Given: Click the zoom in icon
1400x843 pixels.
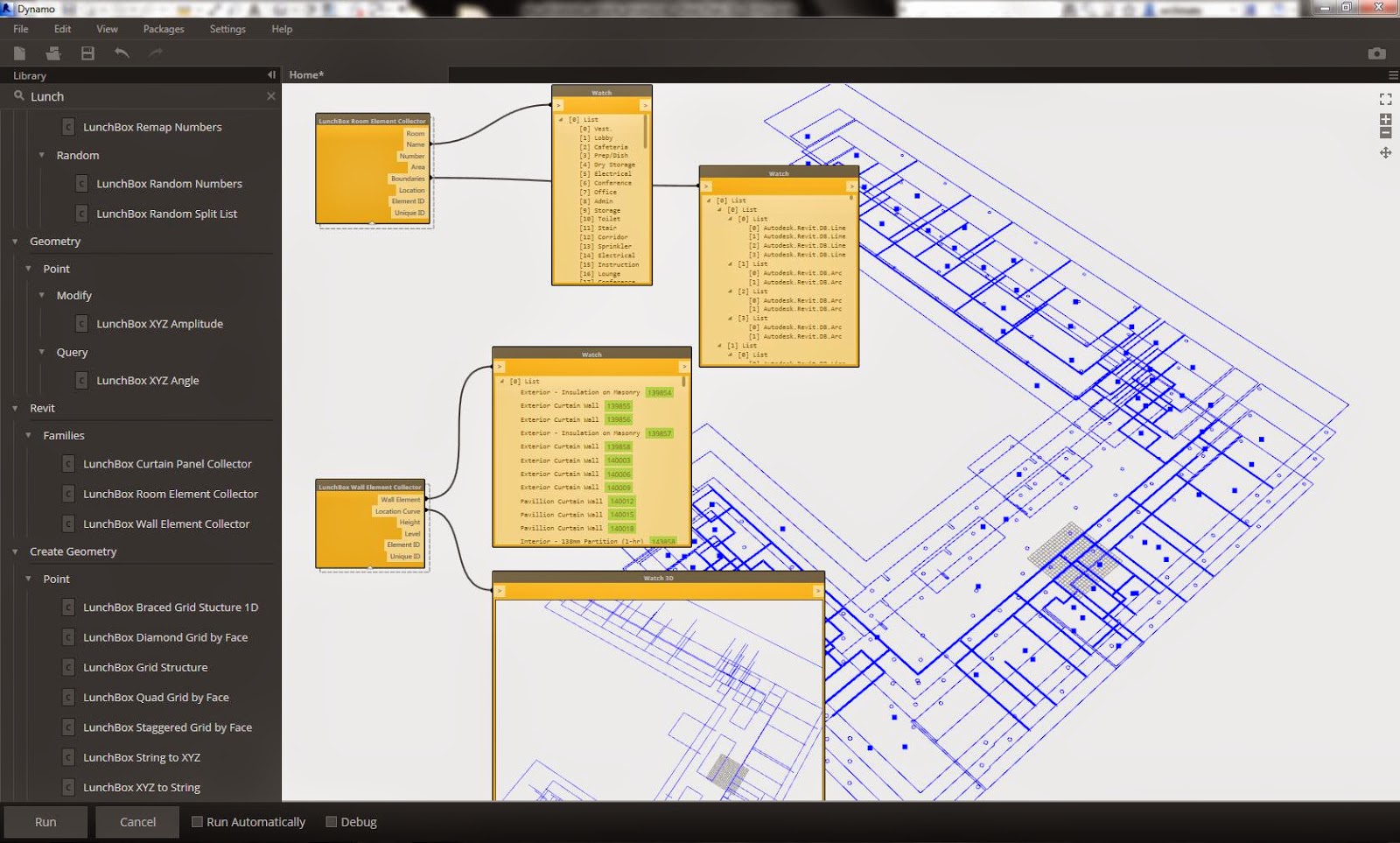Looking at the screenshot, I should (x=1385, y=119).
